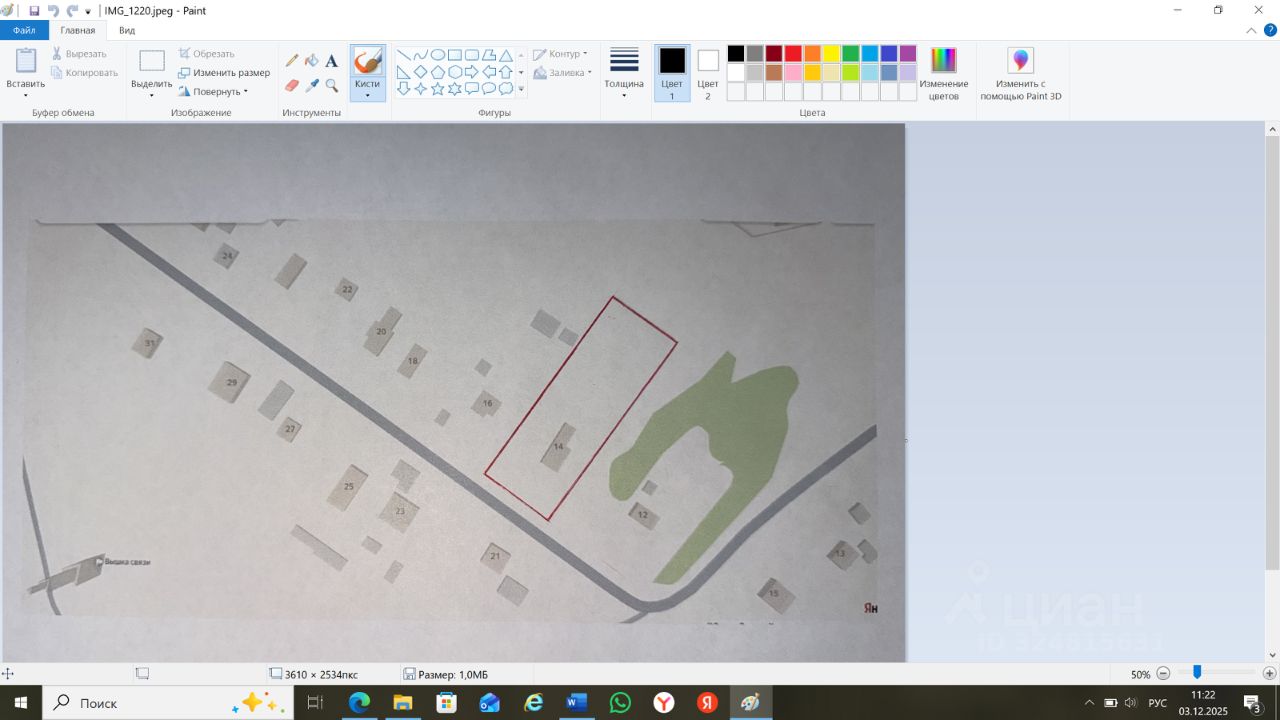Viewport: 1280px width, 720px height.
Task: Click the Вырезать cut button
Action: (79, 54)
